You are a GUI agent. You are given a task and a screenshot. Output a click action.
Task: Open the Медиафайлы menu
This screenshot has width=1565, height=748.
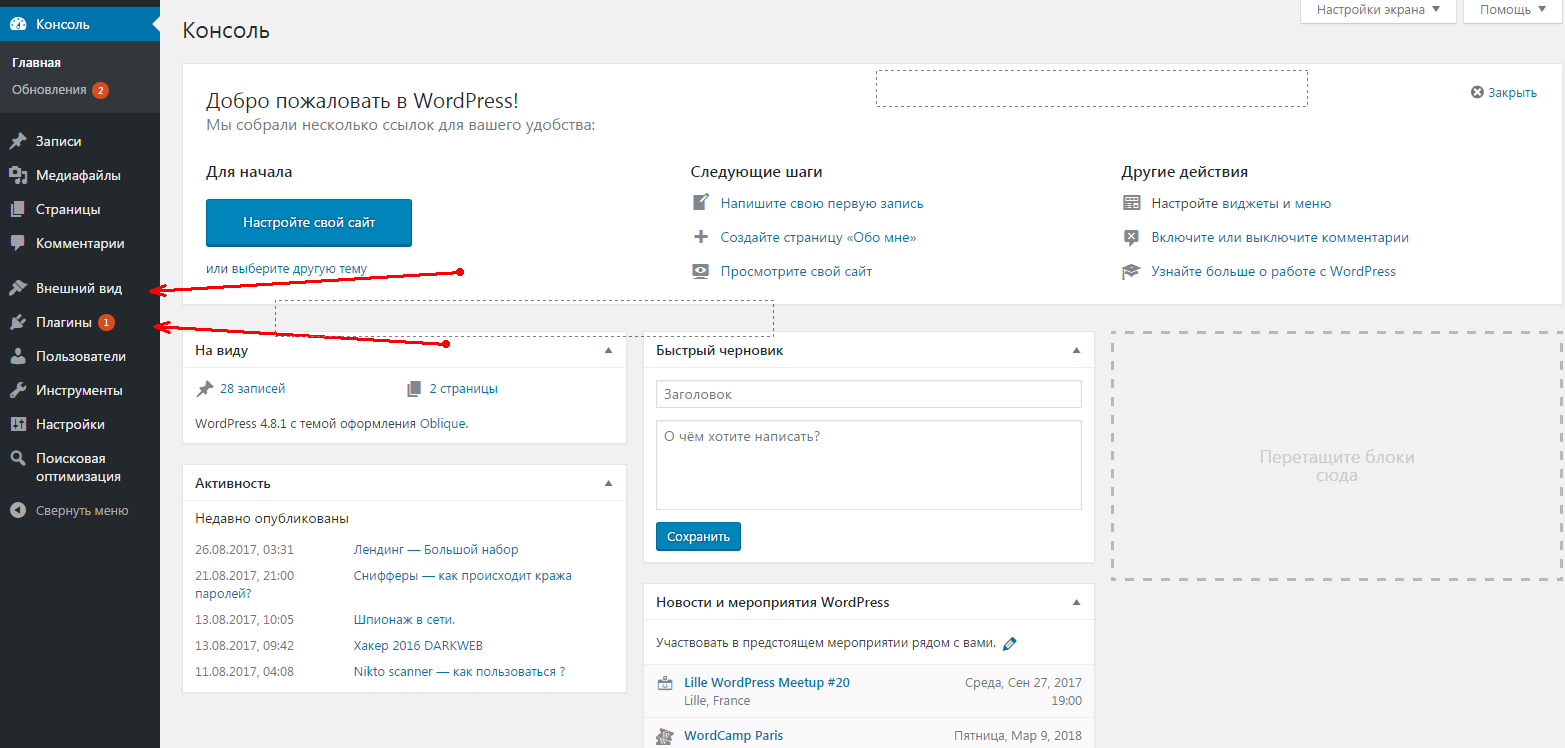tap(80, 176)
